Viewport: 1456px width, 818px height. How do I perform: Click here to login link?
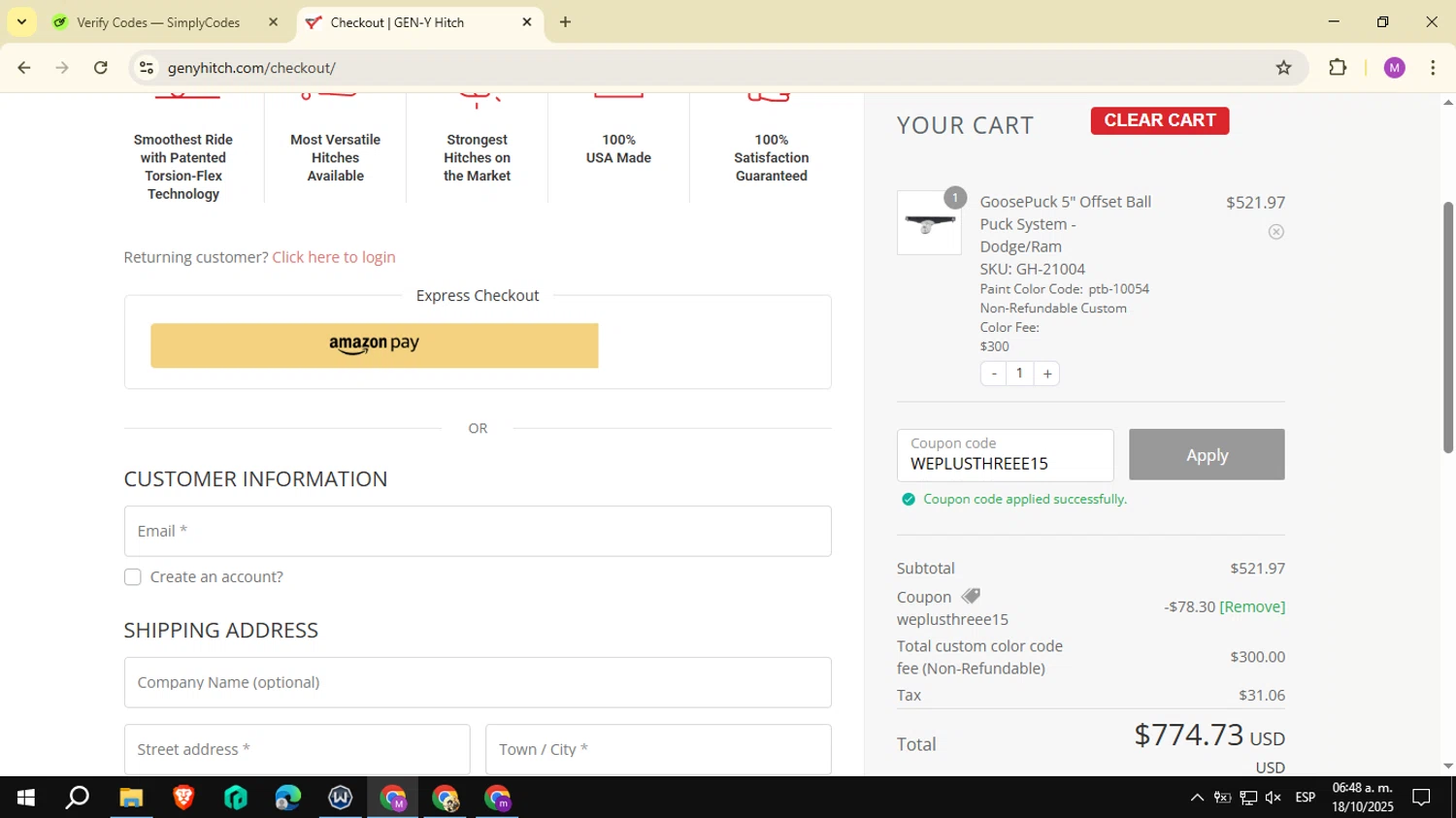click(x=333, y=257)
